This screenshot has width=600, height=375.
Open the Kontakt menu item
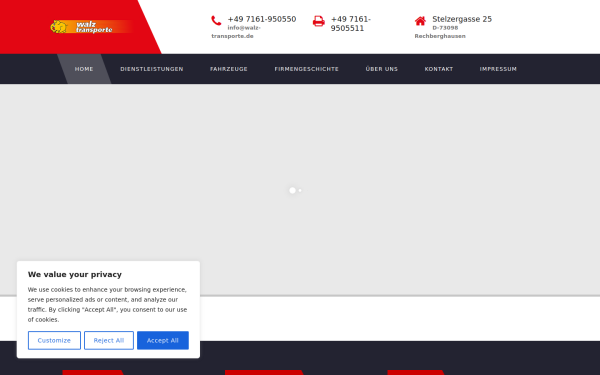tap(439, 69)
